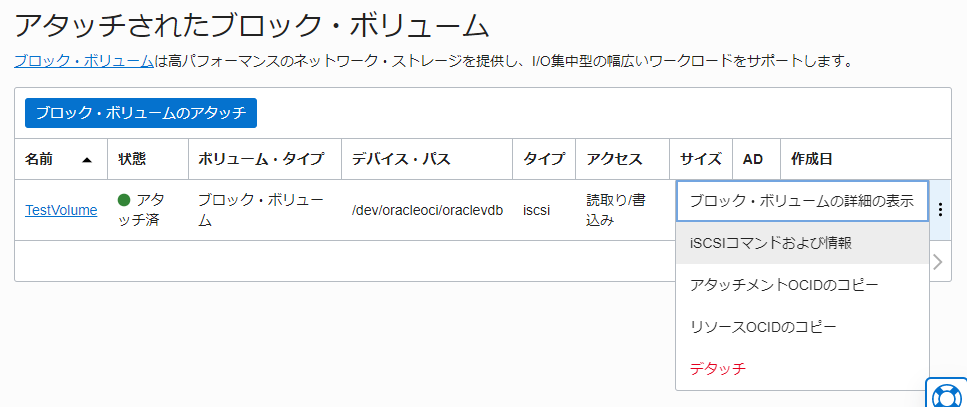Click the /dev/oracleoci/oraclevdb device path cell
967x407 pixels.
[427, 210]
